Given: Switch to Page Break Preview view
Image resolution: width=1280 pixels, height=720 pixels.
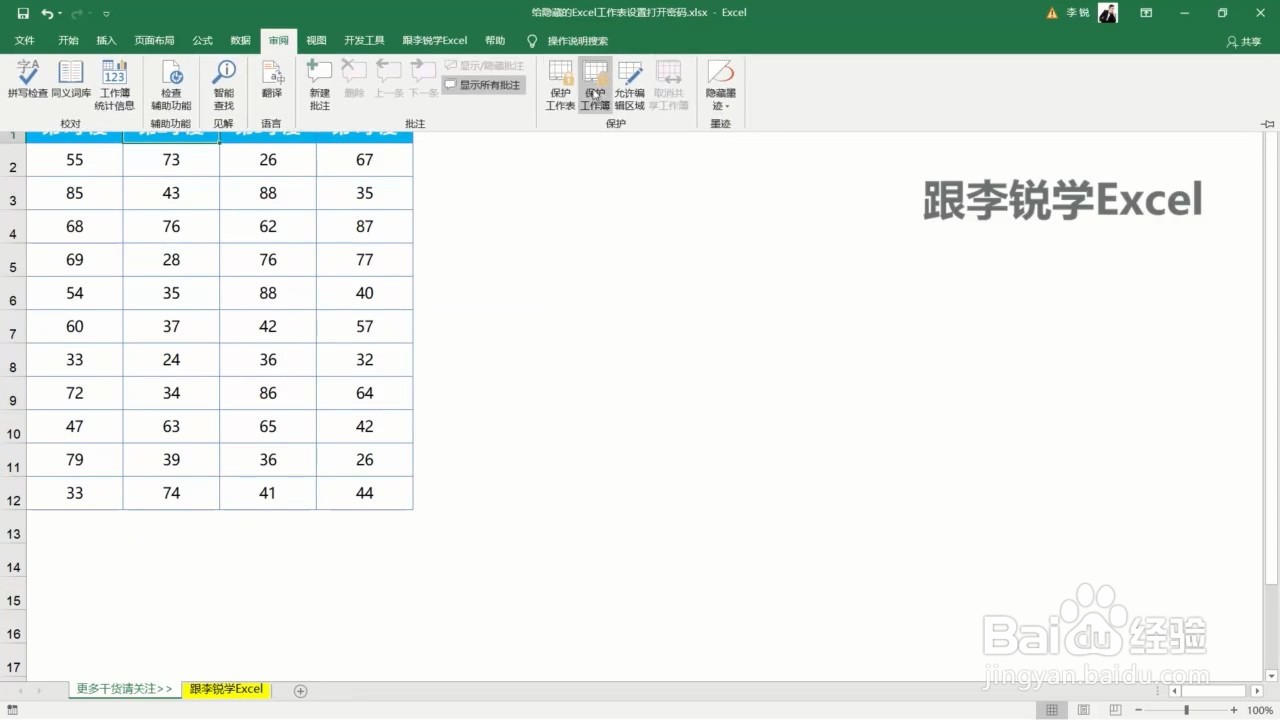Looking at the screenshot, I should pyautogui.click(x=1115, y=710).
